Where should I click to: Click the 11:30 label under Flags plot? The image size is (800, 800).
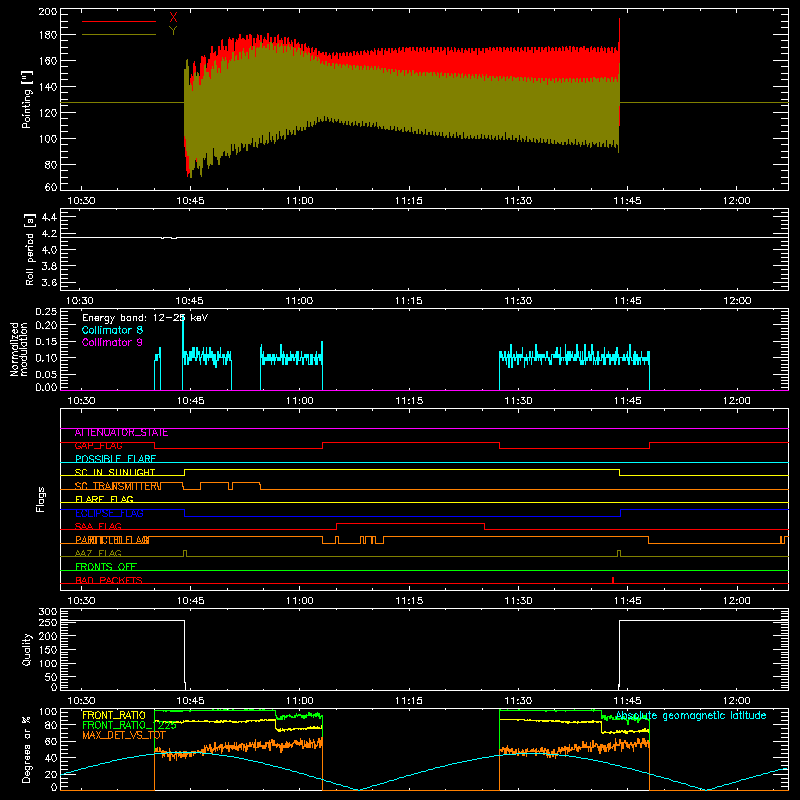518,601
